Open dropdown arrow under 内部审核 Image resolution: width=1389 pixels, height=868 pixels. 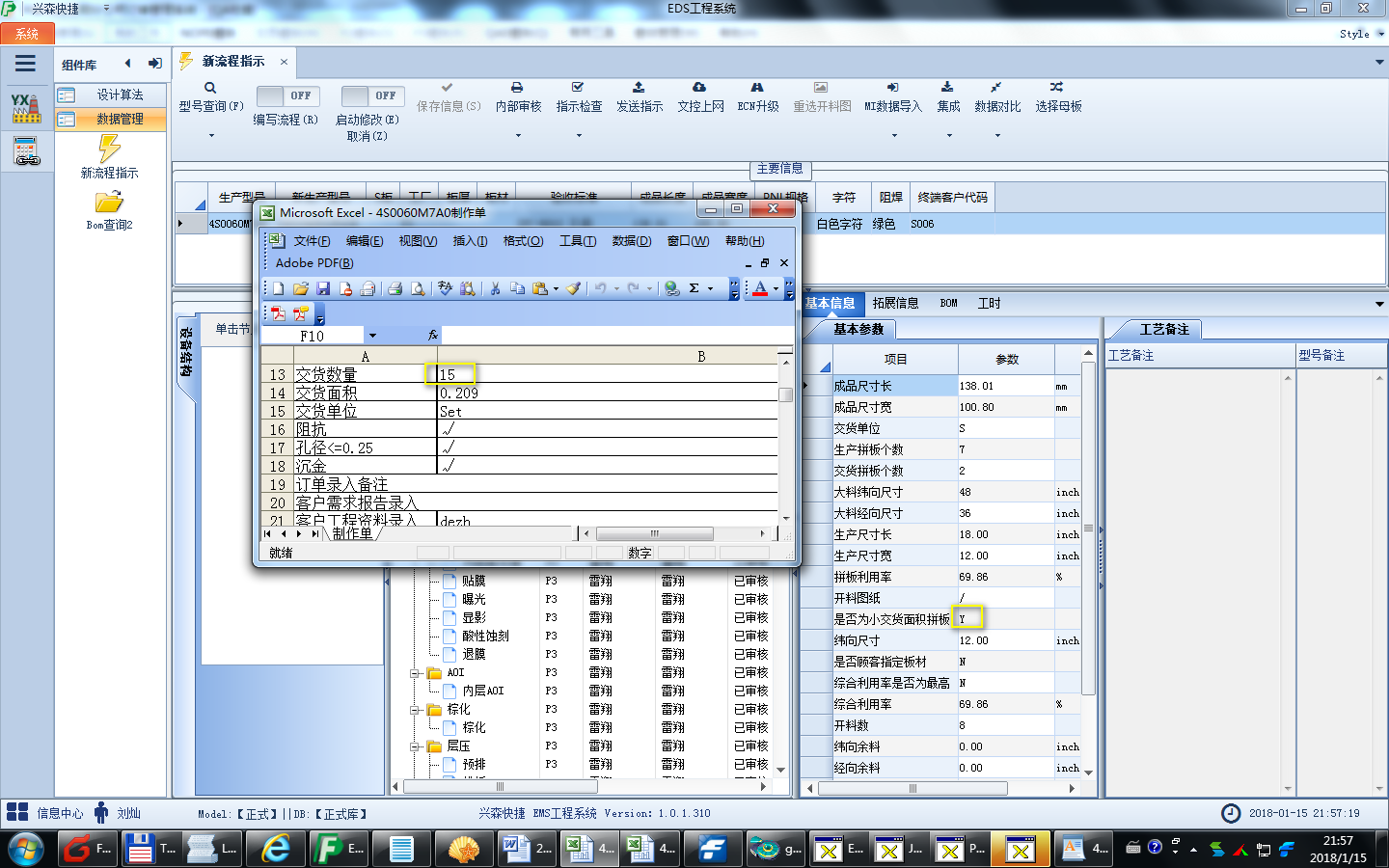coord(518,136)
